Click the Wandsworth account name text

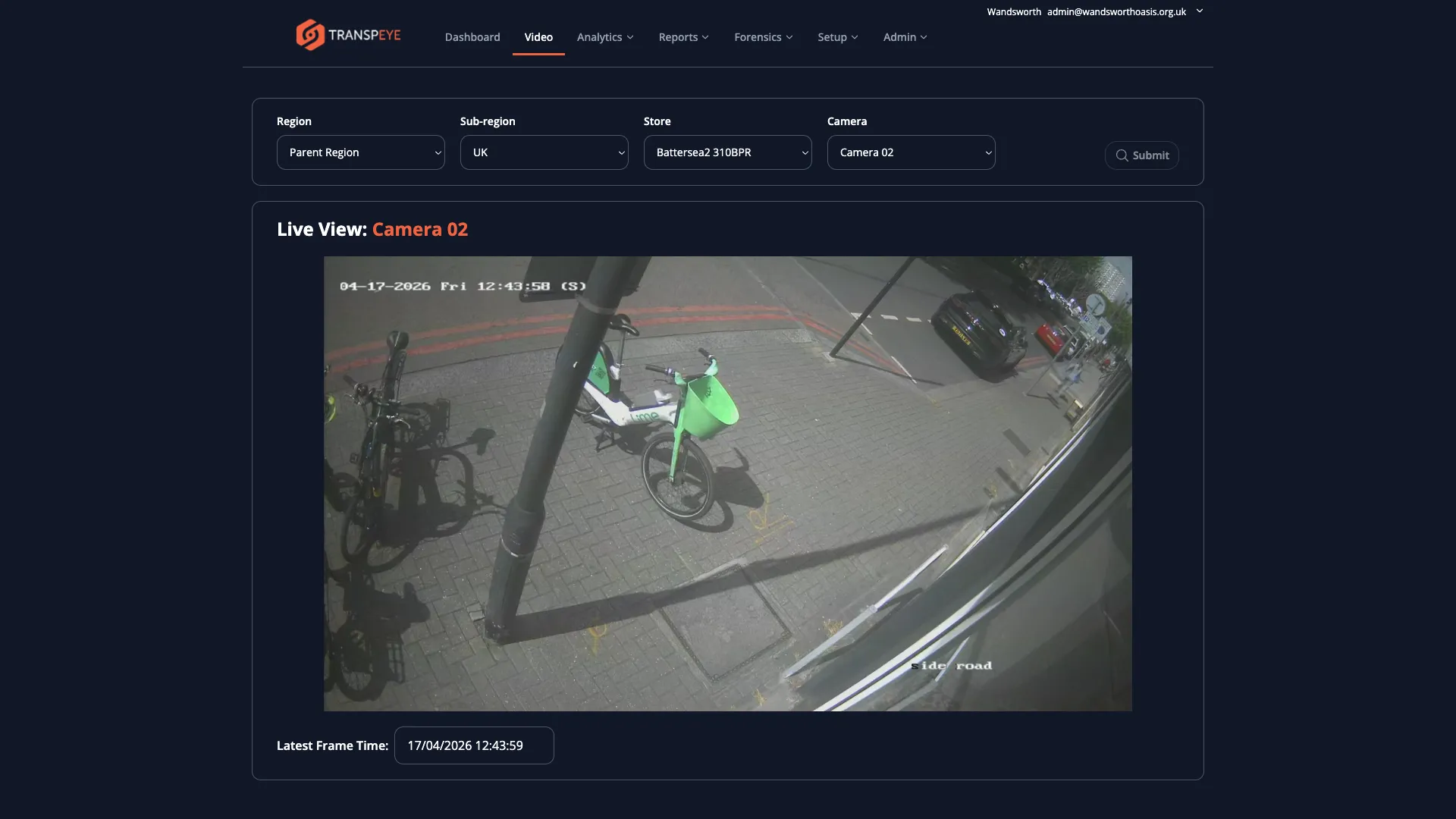(1014, 11)
